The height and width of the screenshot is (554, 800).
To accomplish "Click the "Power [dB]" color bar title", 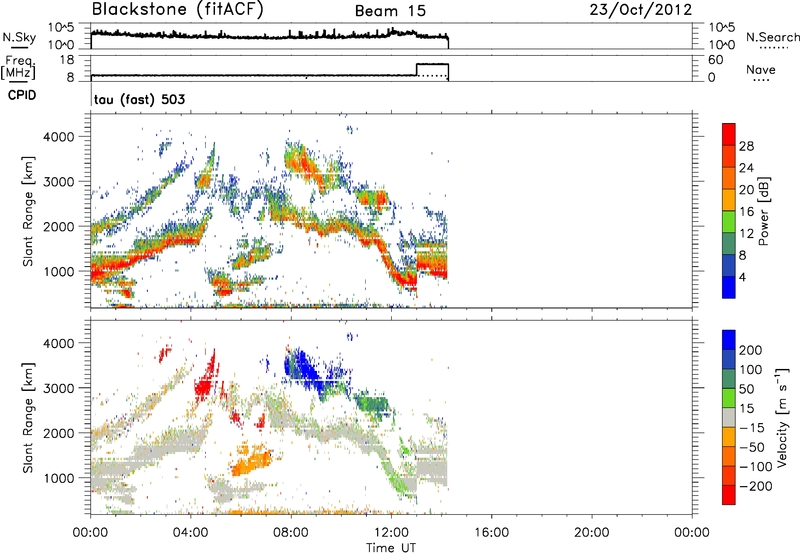I will (764, 211).
